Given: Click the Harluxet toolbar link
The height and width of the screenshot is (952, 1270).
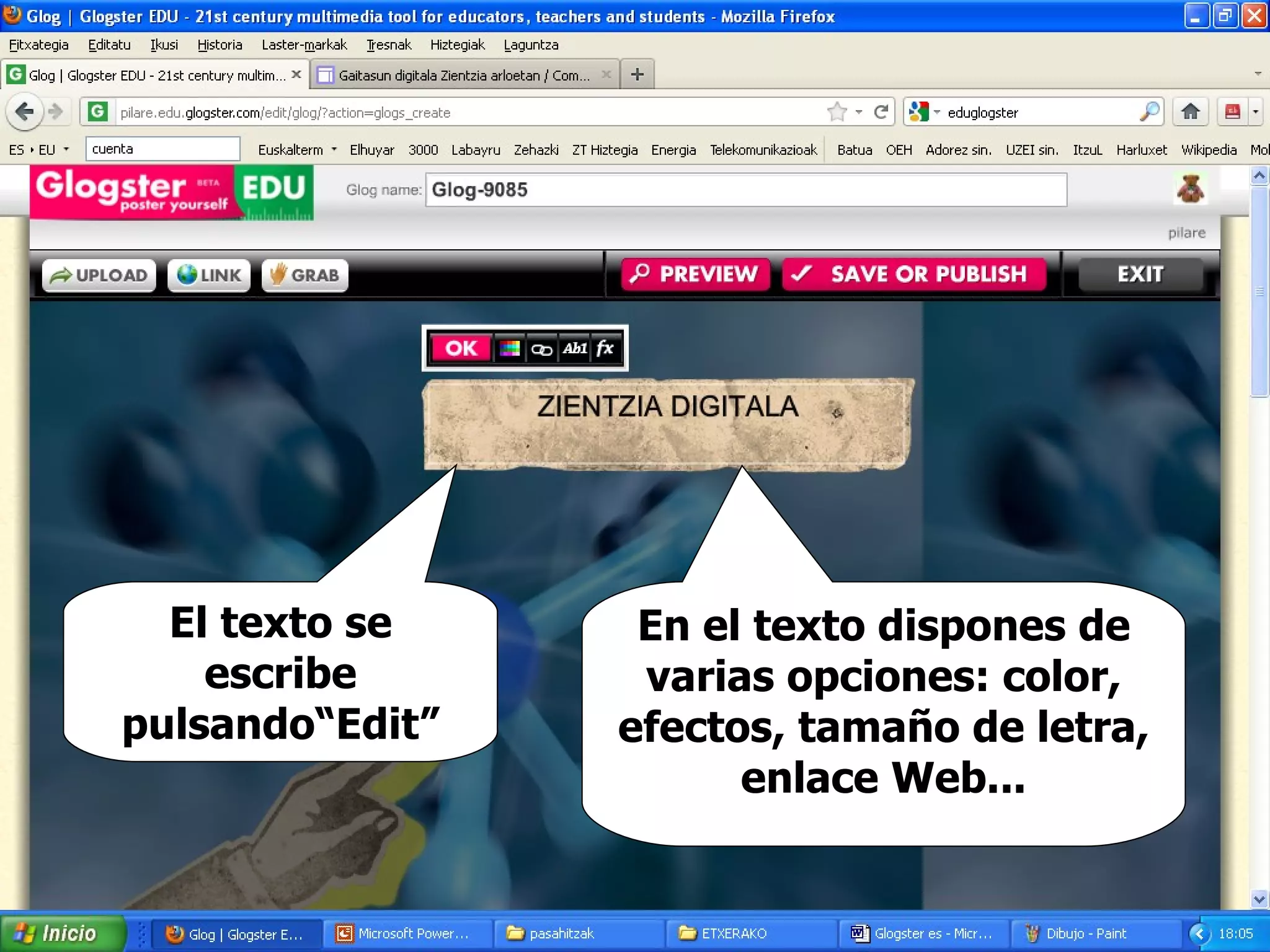Looking at the screenshot, I should pos(1142,149).
